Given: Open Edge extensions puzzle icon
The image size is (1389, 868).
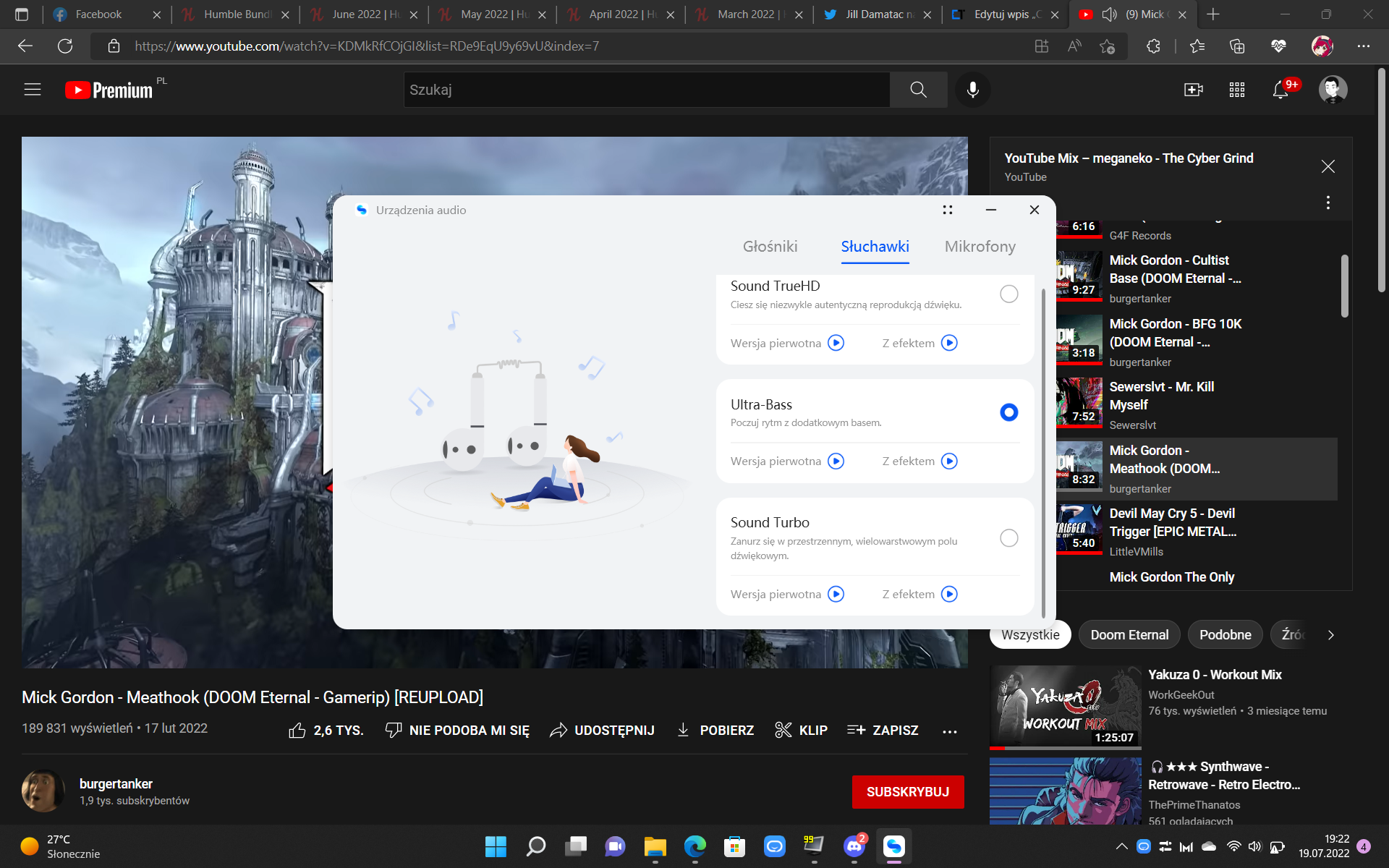Looking at the screenshot, I should point(1153,46).
